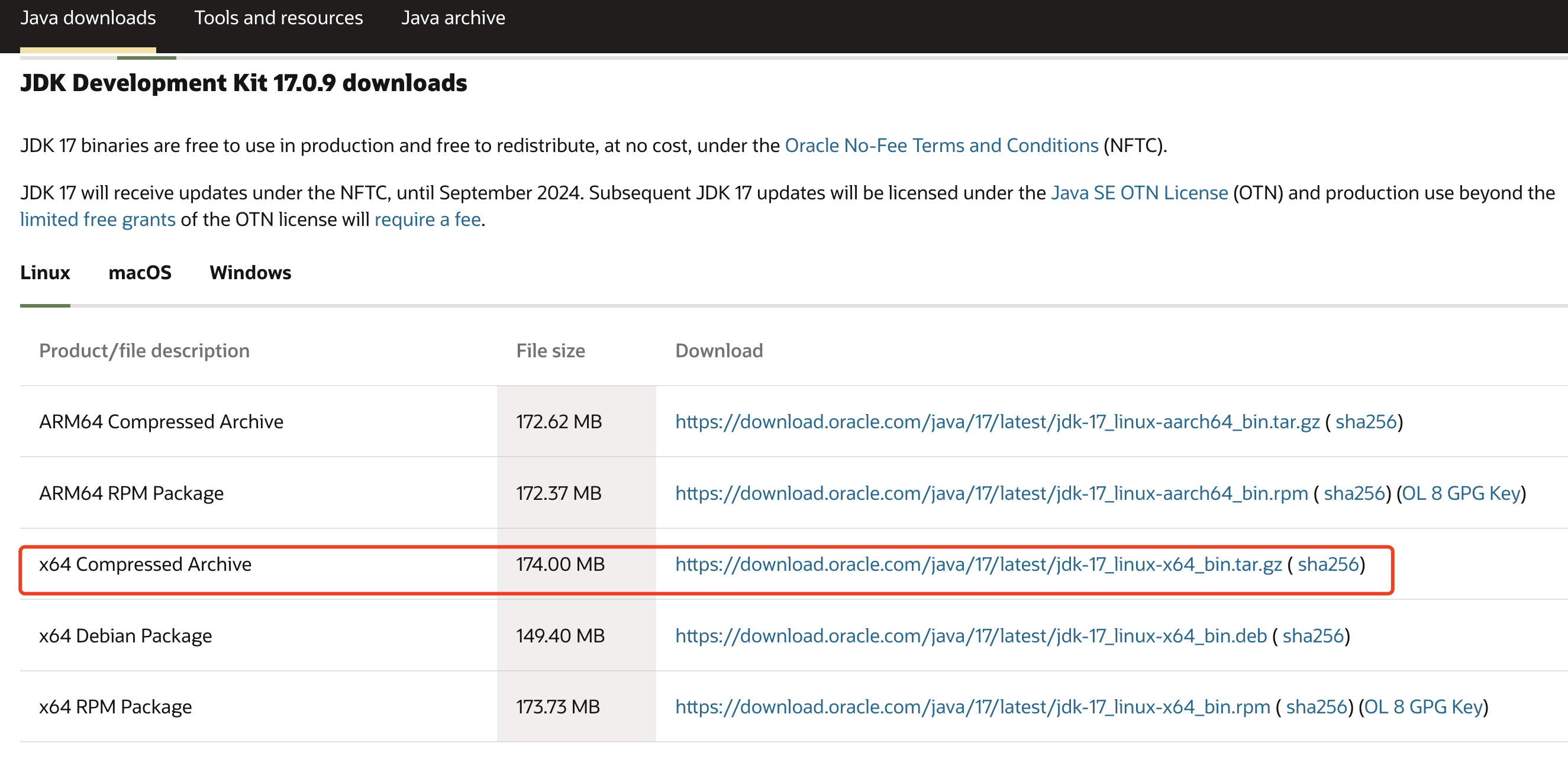Screen dimensions: 1568x782
Task: Open the Java downloads tab
Action: [88, 18]
